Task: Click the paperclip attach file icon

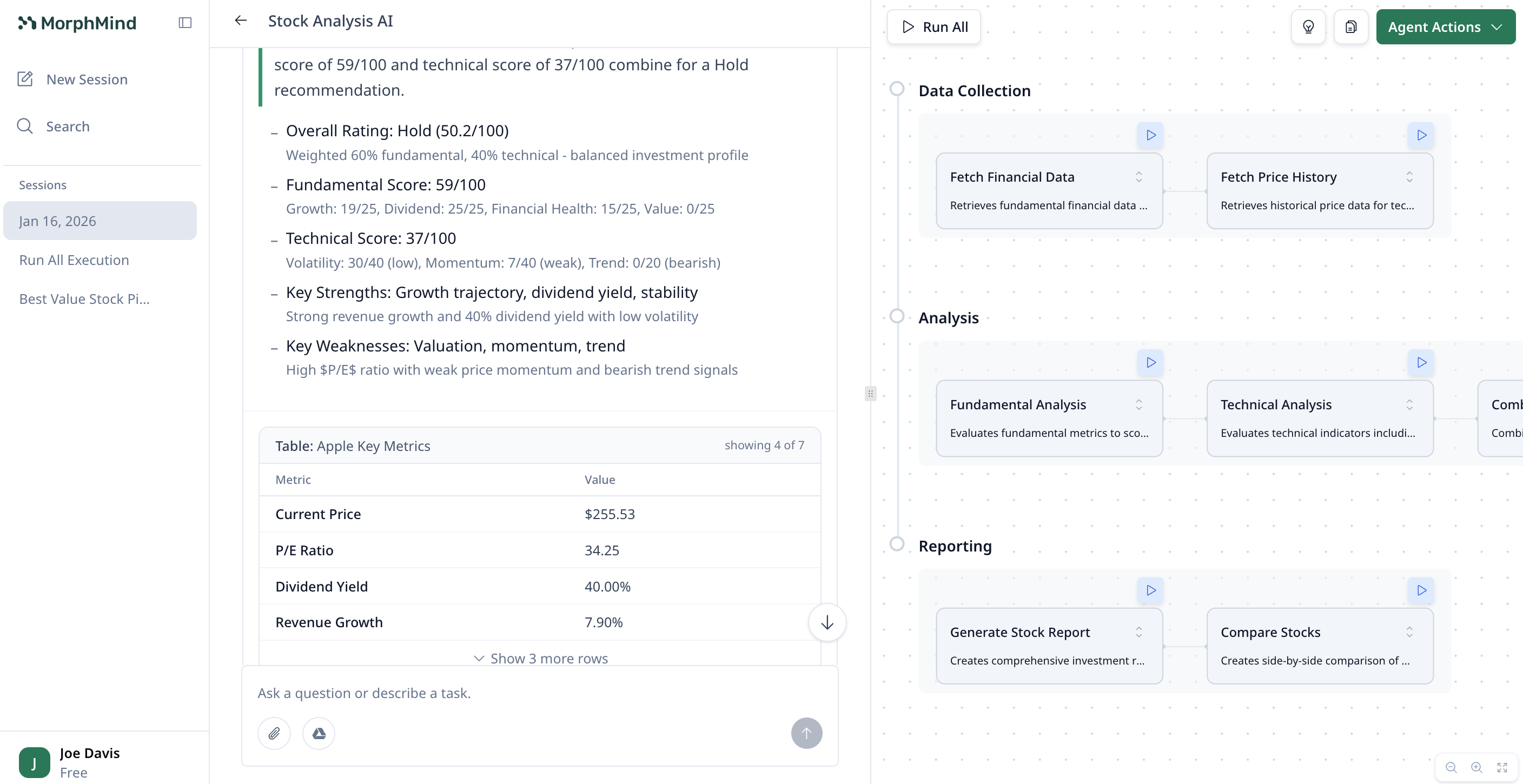Action: click(274, 733)
